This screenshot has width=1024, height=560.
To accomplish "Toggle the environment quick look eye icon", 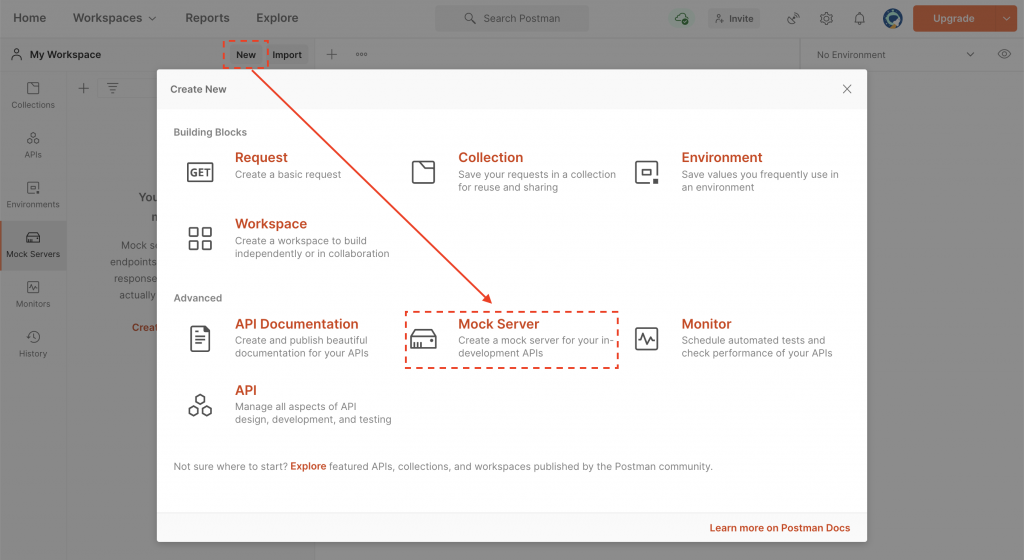I will click(1004, 54).
